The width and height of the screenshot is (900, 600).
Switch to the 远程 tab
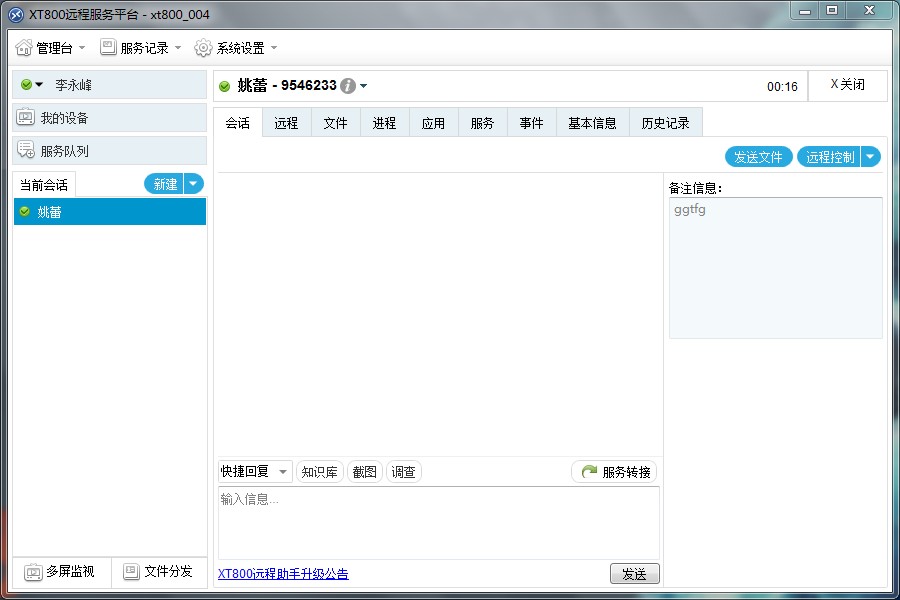(x=286, y=123)
